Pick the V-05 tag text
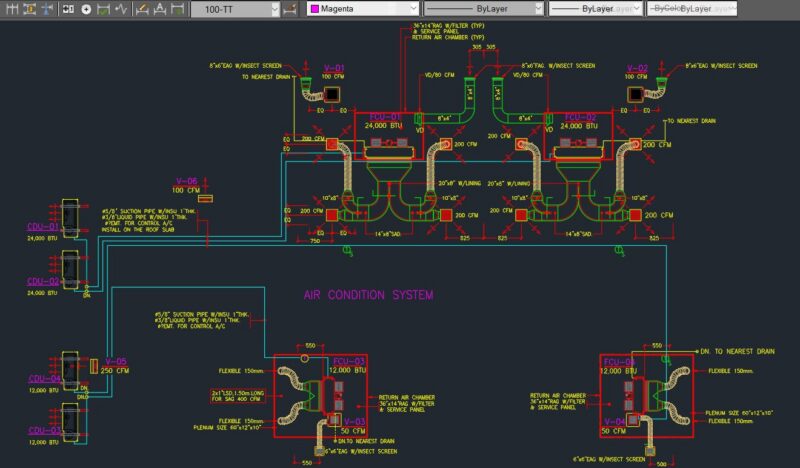Screen dimensions: 800x468 tap(116, 362)
